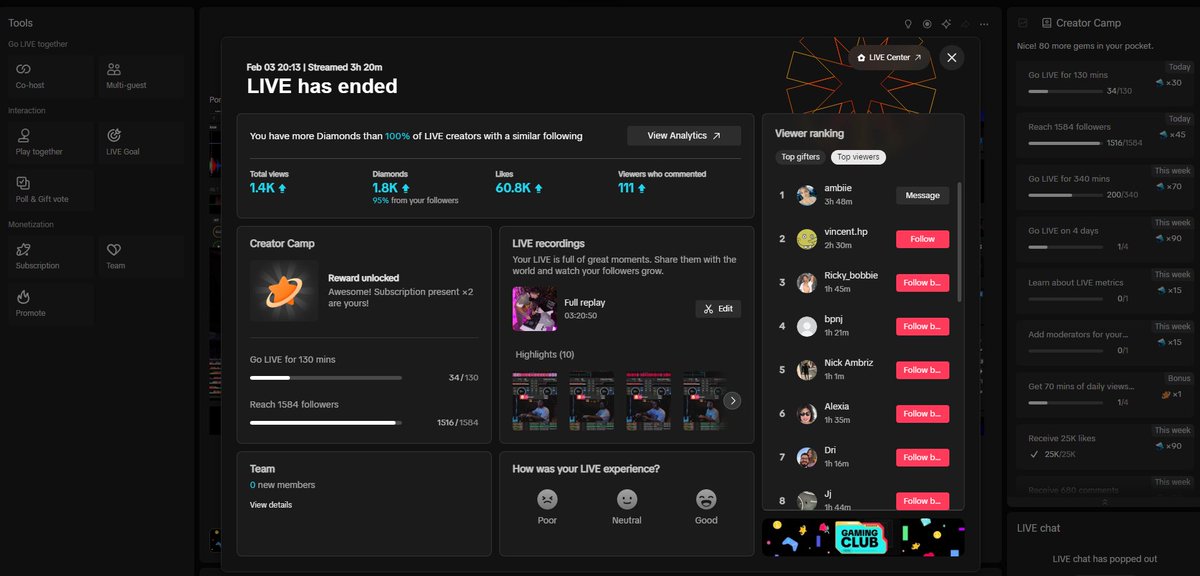The width and height of the screenshot is (1200, 576).
Task: Switch to the Top gifters tab
Action: pyautogui.click(x=801, y=157)
